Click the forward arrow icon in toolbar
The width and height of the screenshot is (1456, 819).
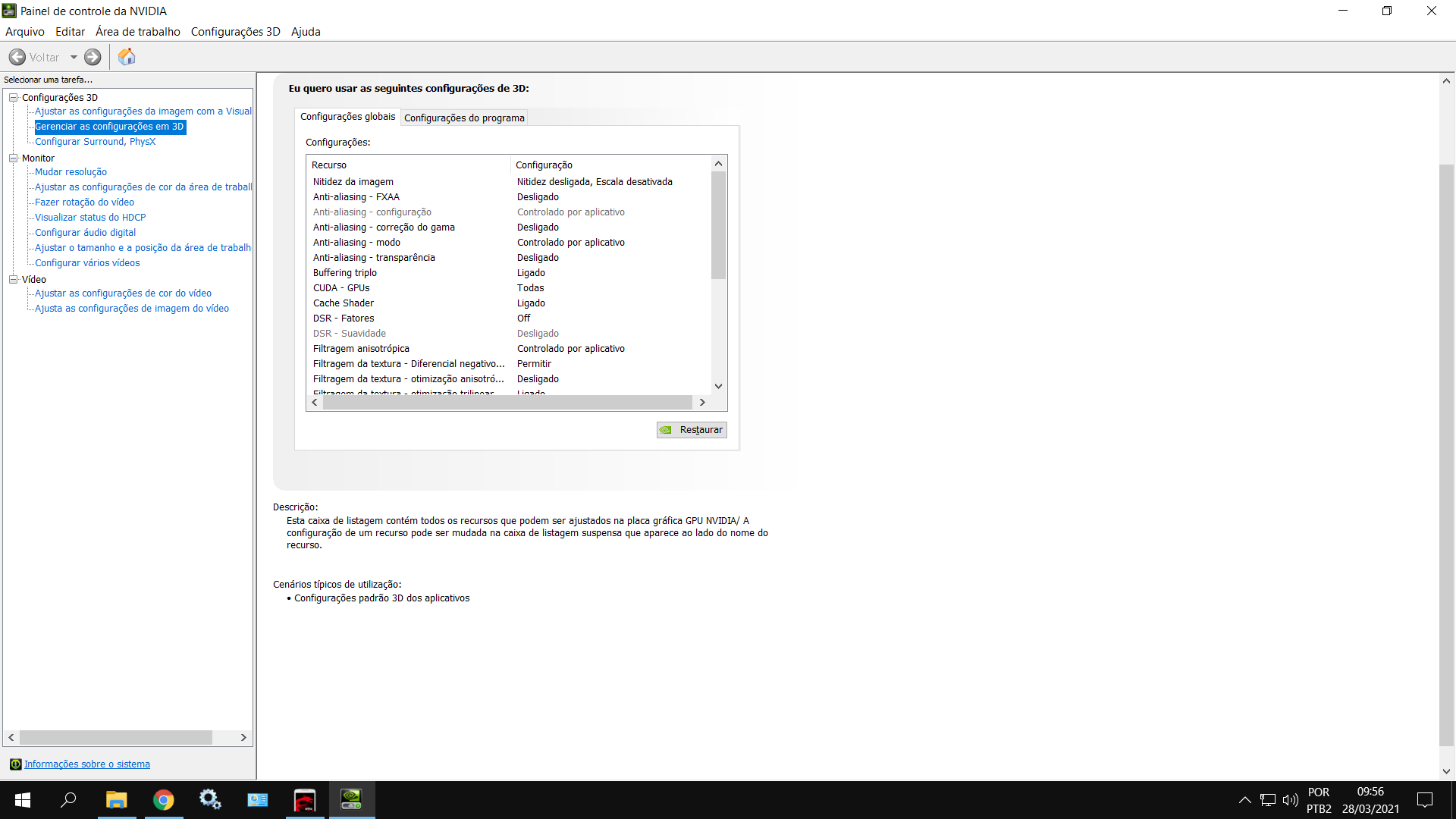93,57
